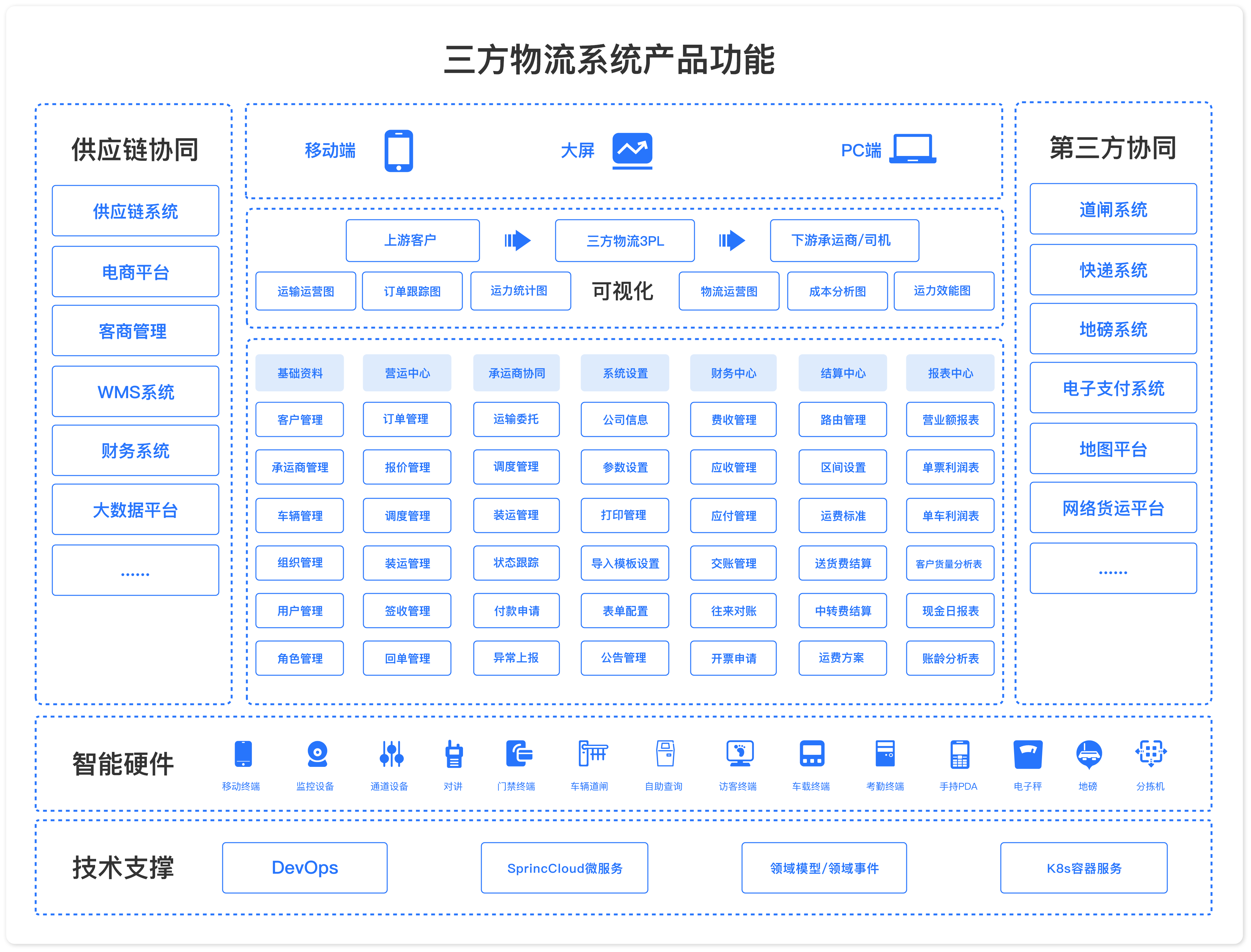Click the 供应链系统 box
This screenshot has width=1251, height=952.
pos(135,211)
